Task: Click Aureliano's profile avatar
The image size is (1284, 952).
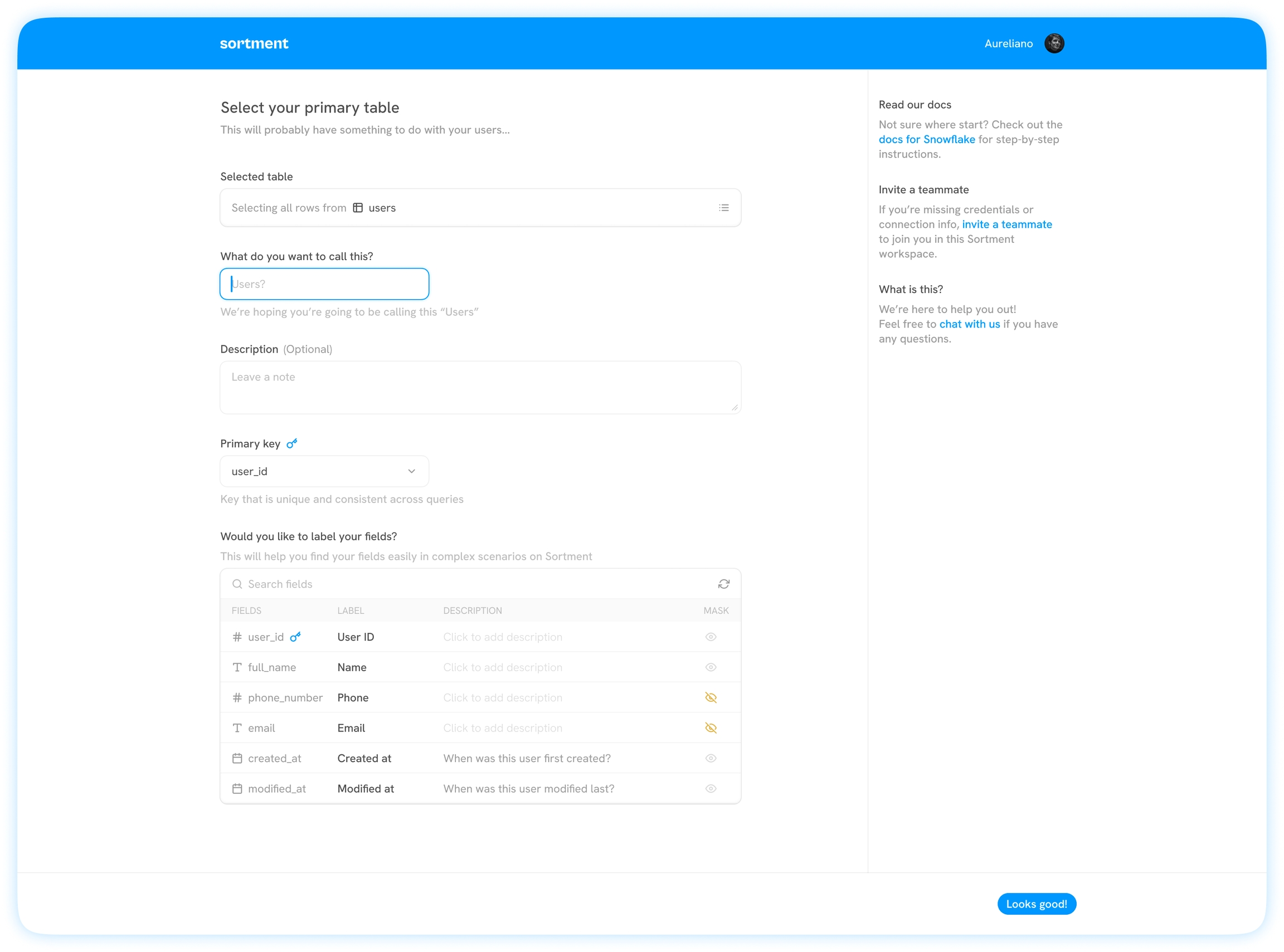Action: [1054, 43]
